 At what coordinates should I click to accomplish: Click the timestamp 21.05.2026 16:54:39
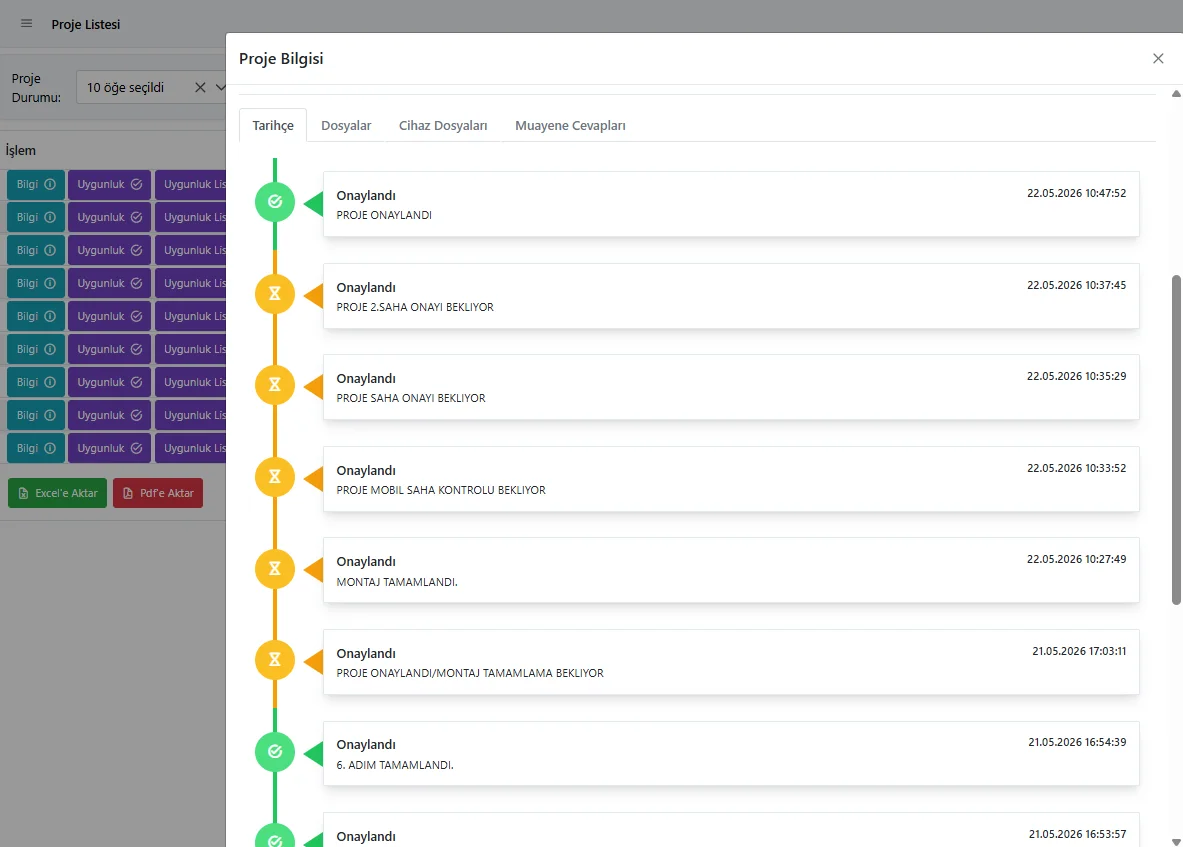coord(1077,742)
